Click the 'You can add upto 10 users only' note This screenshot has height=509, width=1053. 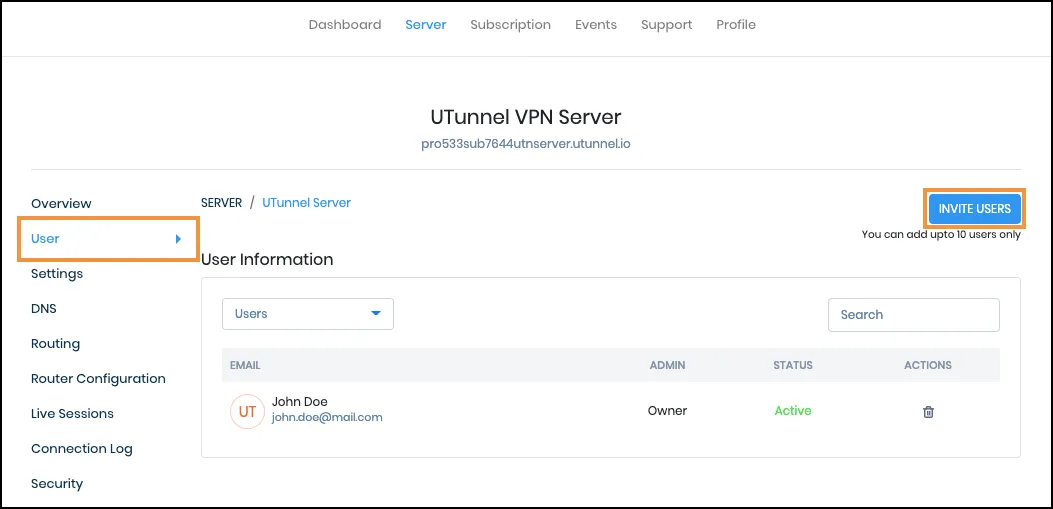(x=941, y=234)
